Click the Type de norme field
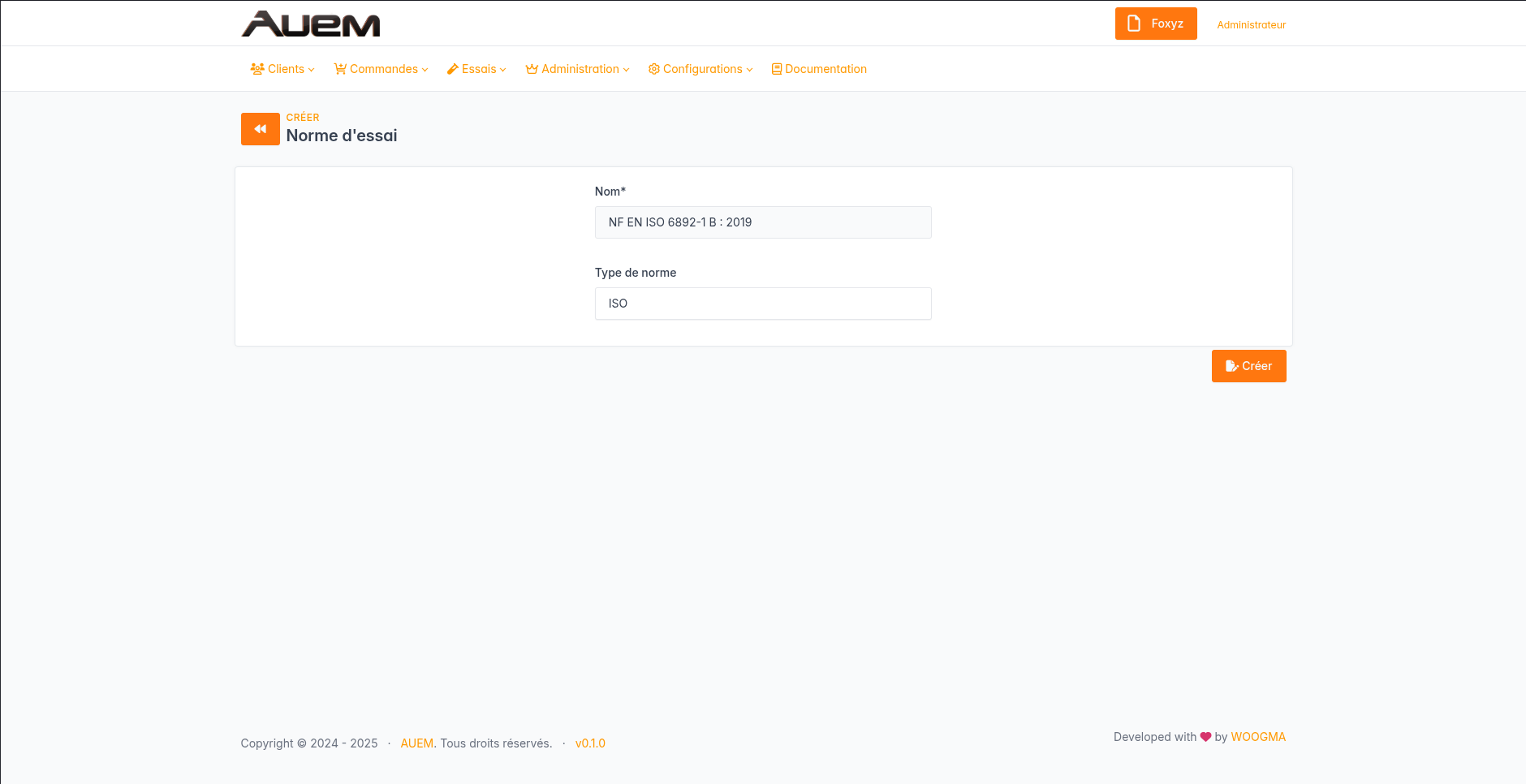 click(x=762, y=304)
